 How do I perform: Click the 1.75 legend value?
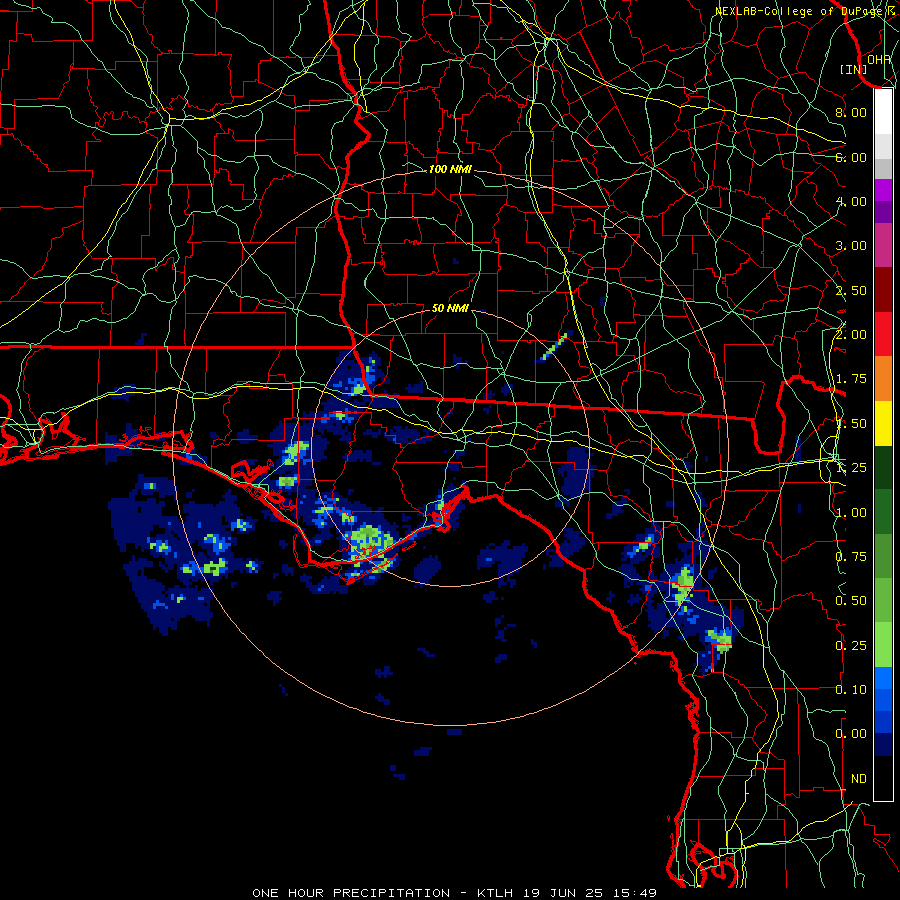(851, 379)
